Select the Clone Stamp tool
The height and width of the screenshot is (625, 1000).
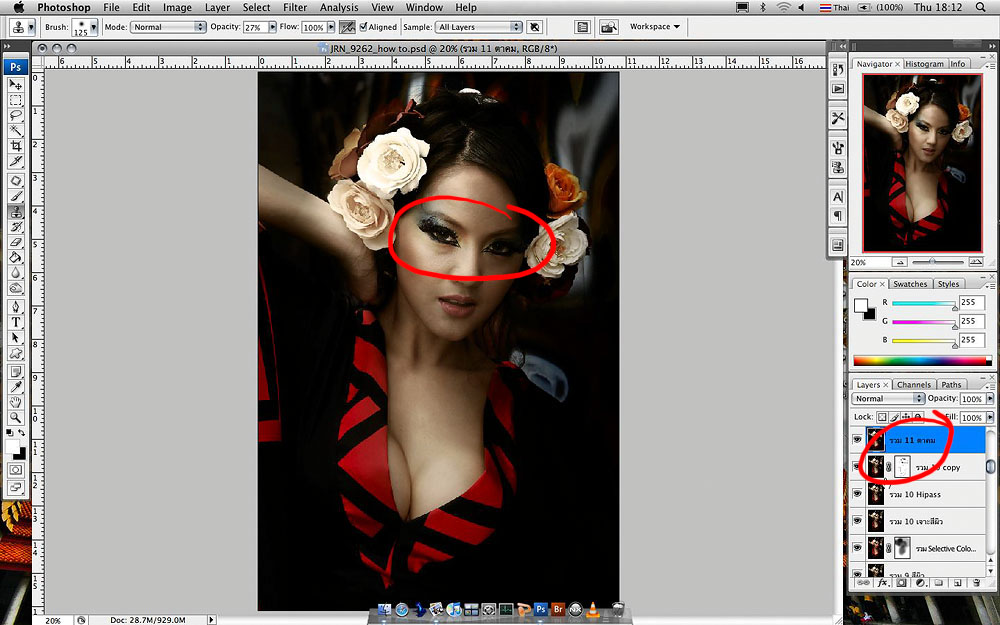(x=15, y=212)
